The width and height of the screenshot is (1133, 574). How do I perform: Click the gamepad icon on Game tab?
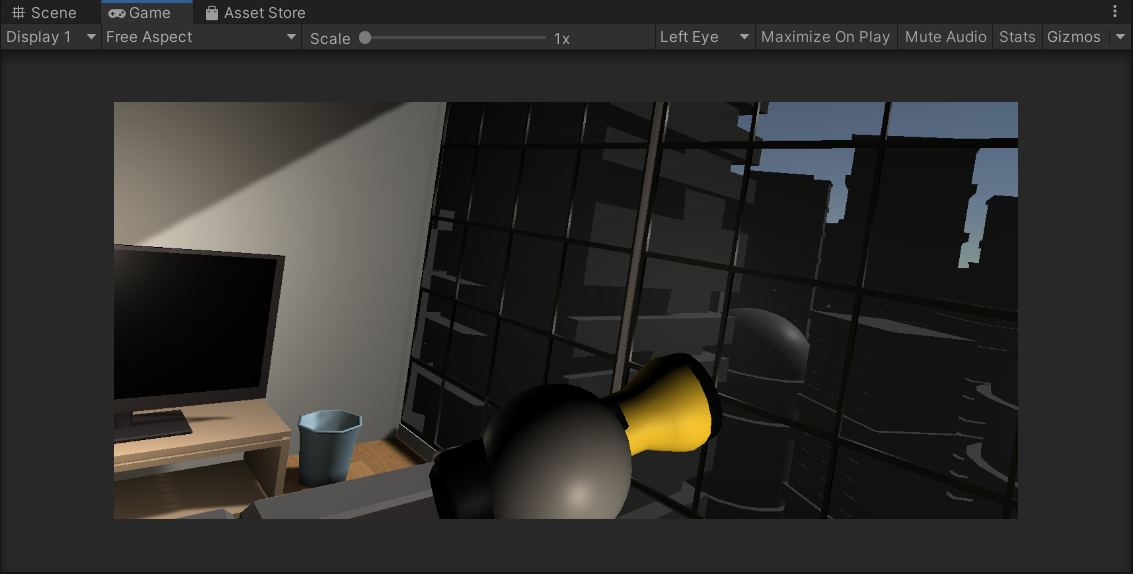(117, 13)
